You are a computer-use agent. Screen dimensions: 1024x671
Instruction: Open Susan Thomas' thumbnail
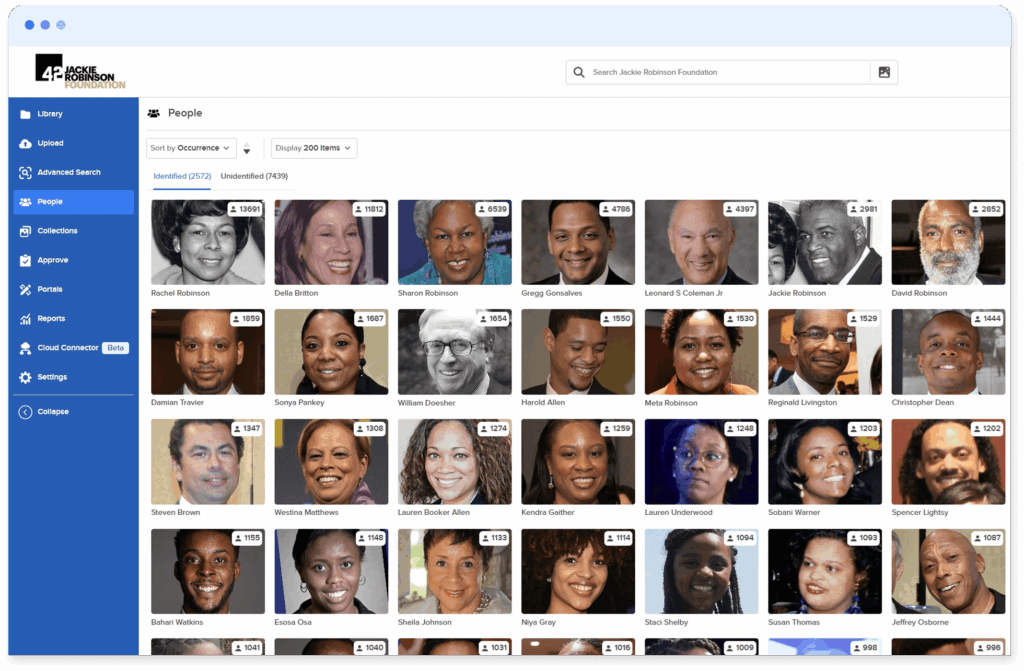825,572
